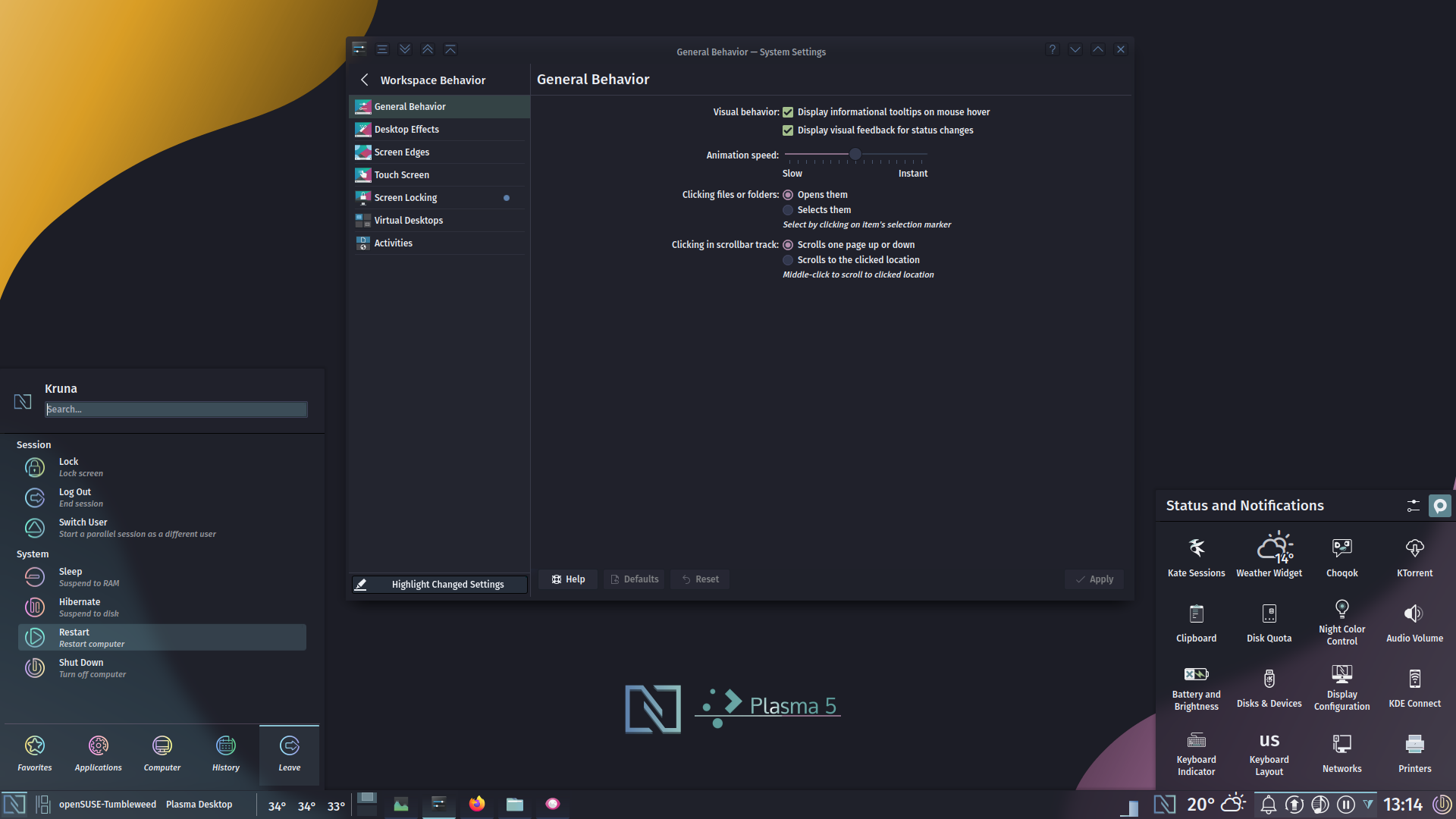Open Display Configuration in the tray

coord(1341,687)
